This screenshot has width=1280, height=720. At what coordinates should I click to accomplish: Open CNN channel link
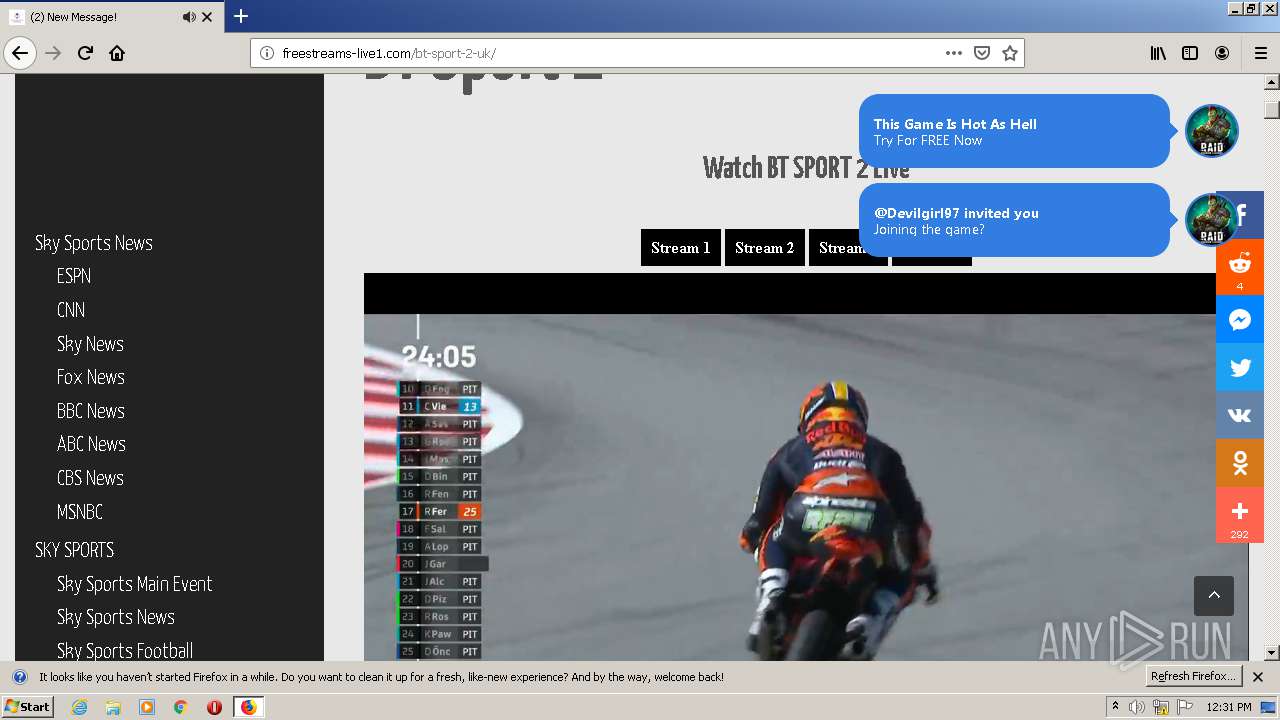(71, 310)
